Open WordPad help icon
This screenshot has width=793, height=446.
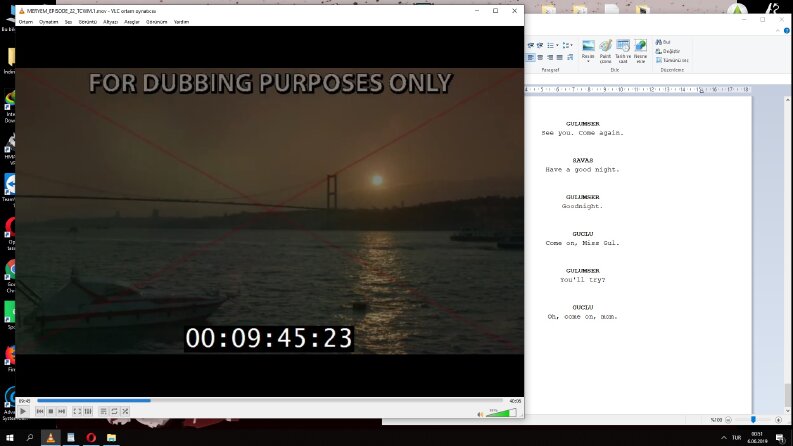[786, 31]
